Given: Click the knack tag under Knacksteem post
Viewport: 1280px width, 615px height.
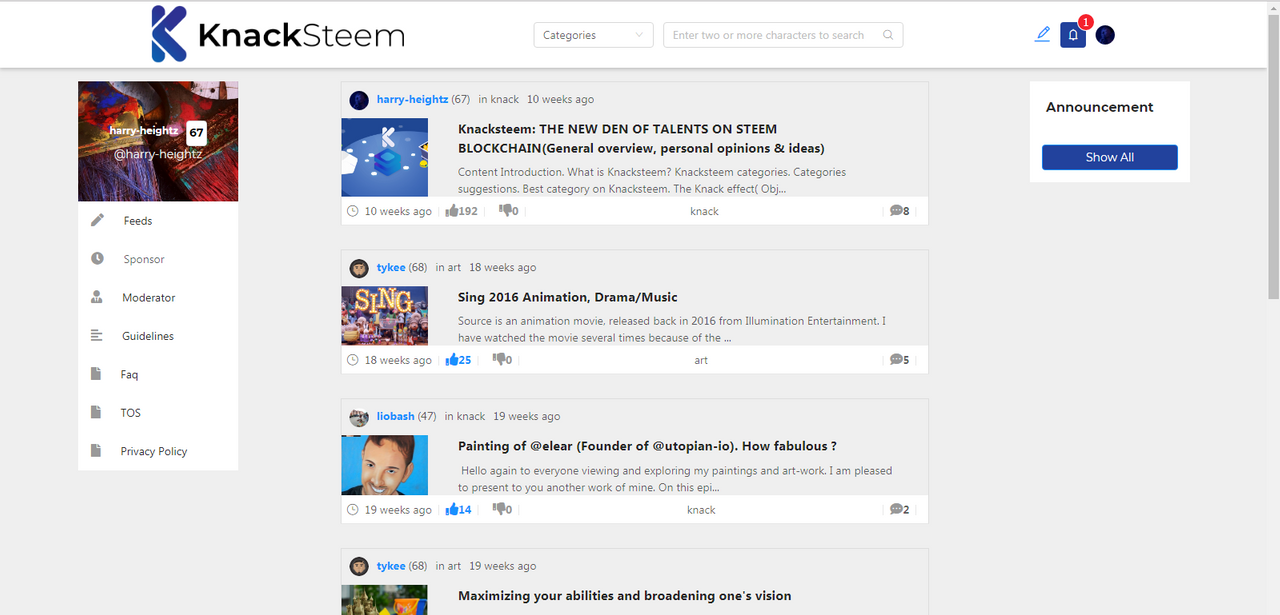Looking at the screenshot, I should point(704,211).
